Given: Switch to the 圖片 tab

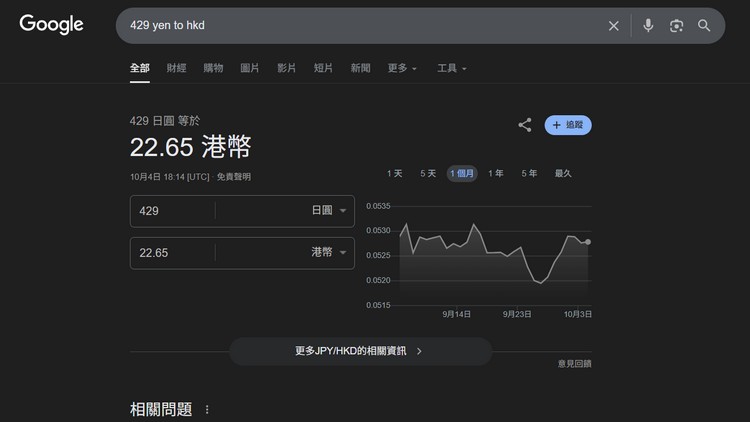Looking at the screenshot, I should click(x=250, y=68).
